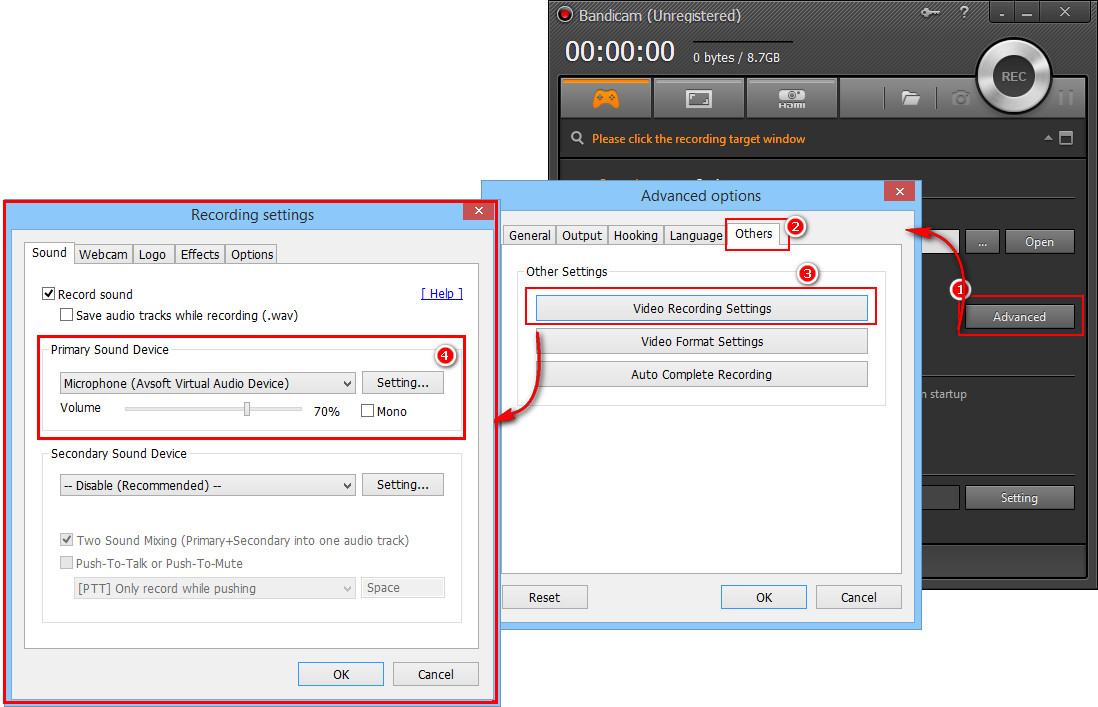The image size is (1098, 707).
Task: Switch to the Effects tab
Action: pos(200,254)
